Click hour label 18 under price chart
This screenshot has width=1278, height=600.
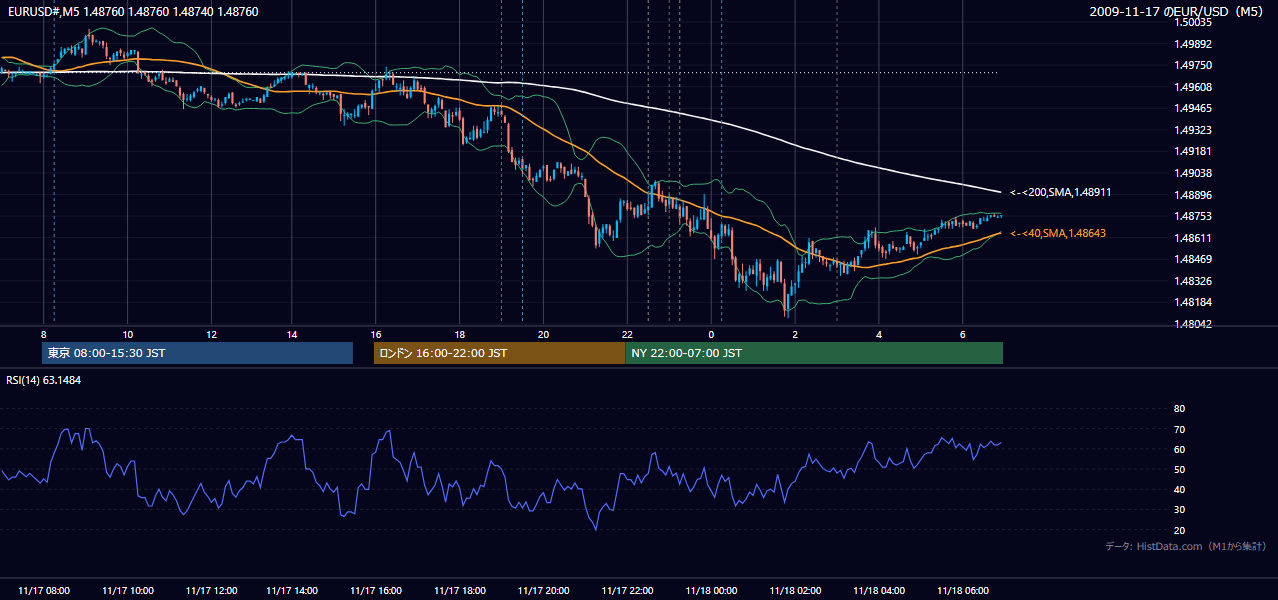pyautogui.click(x=459, y=334)
